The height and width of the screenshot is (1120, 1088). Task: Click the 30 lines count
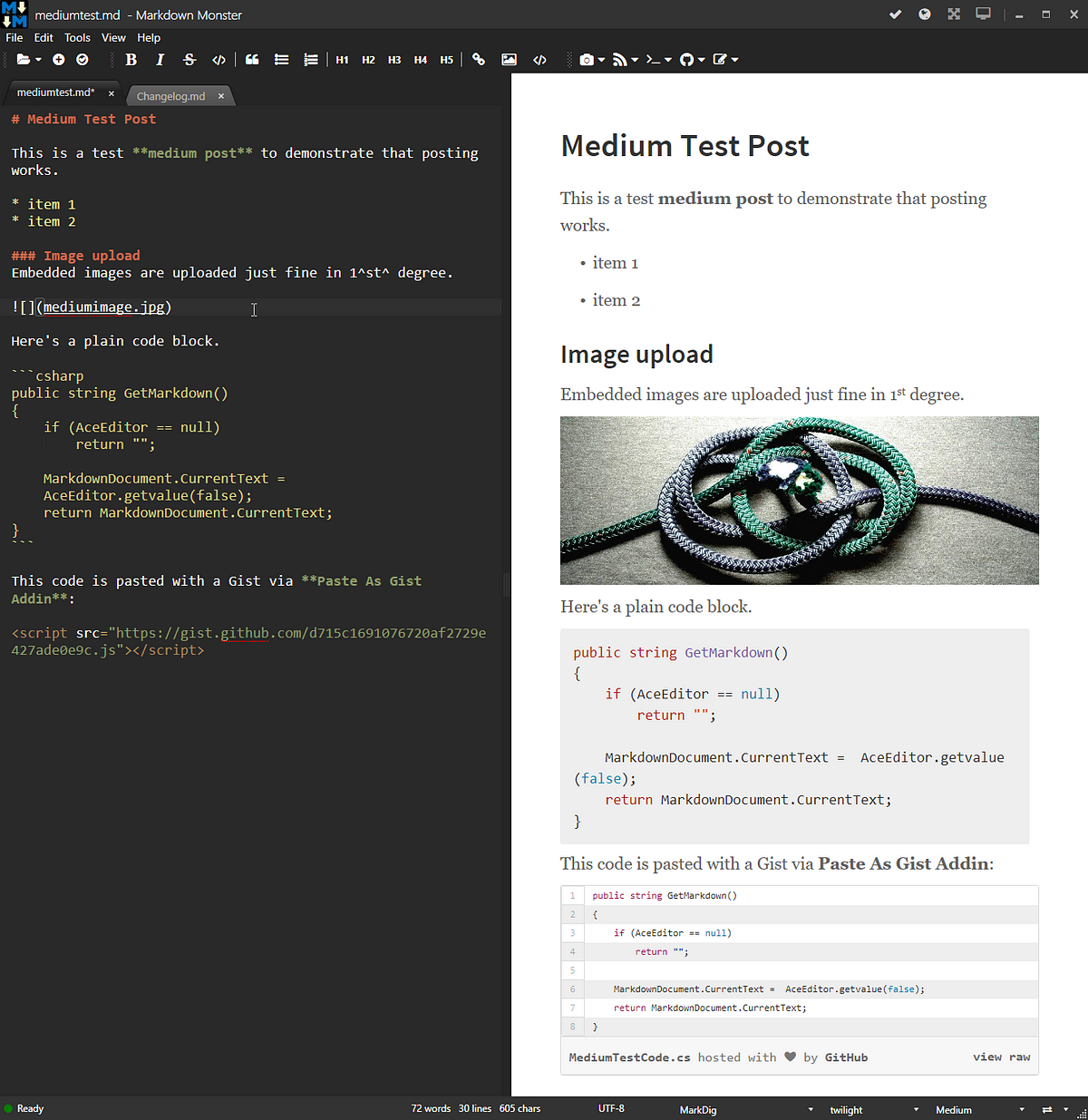click(x=475, y=1109)
